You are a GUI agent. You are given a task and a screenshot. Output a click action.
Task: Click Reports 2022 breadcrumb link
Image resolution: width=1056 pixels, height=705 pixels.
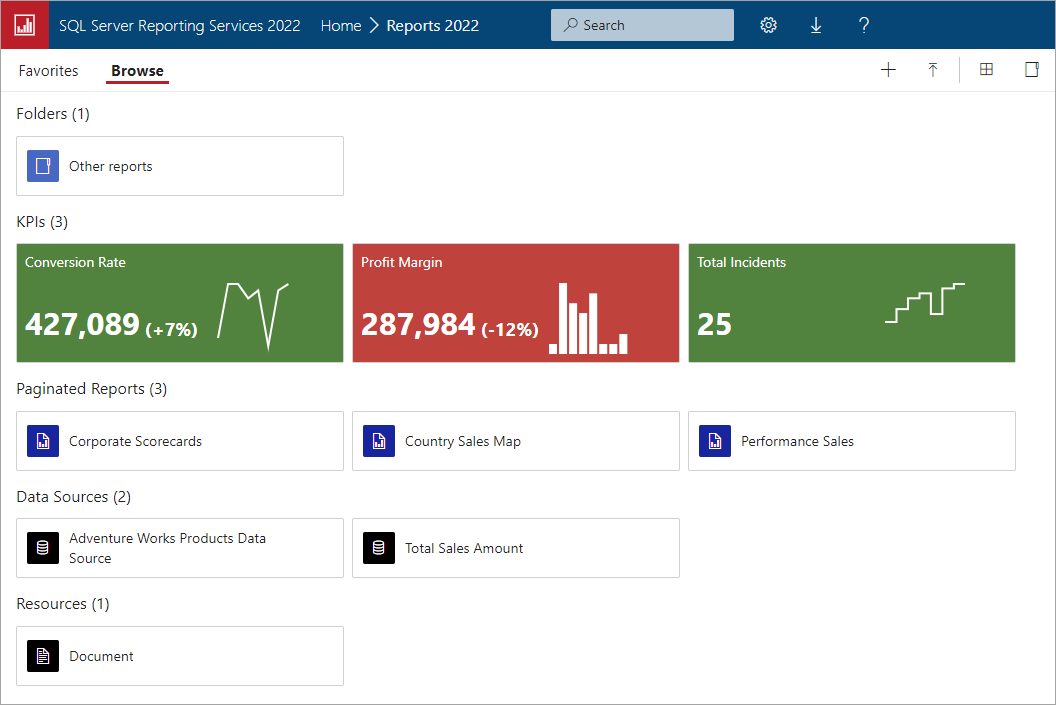click(x=432, y=26)
